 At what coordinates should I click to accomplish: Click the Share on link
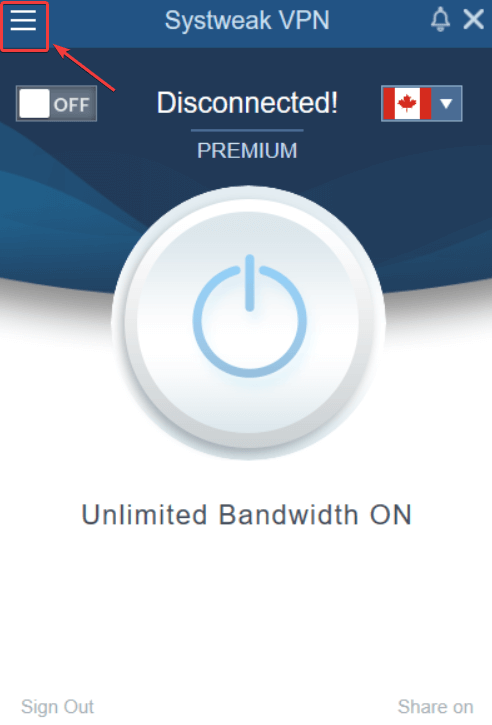(x=435, y=707)
